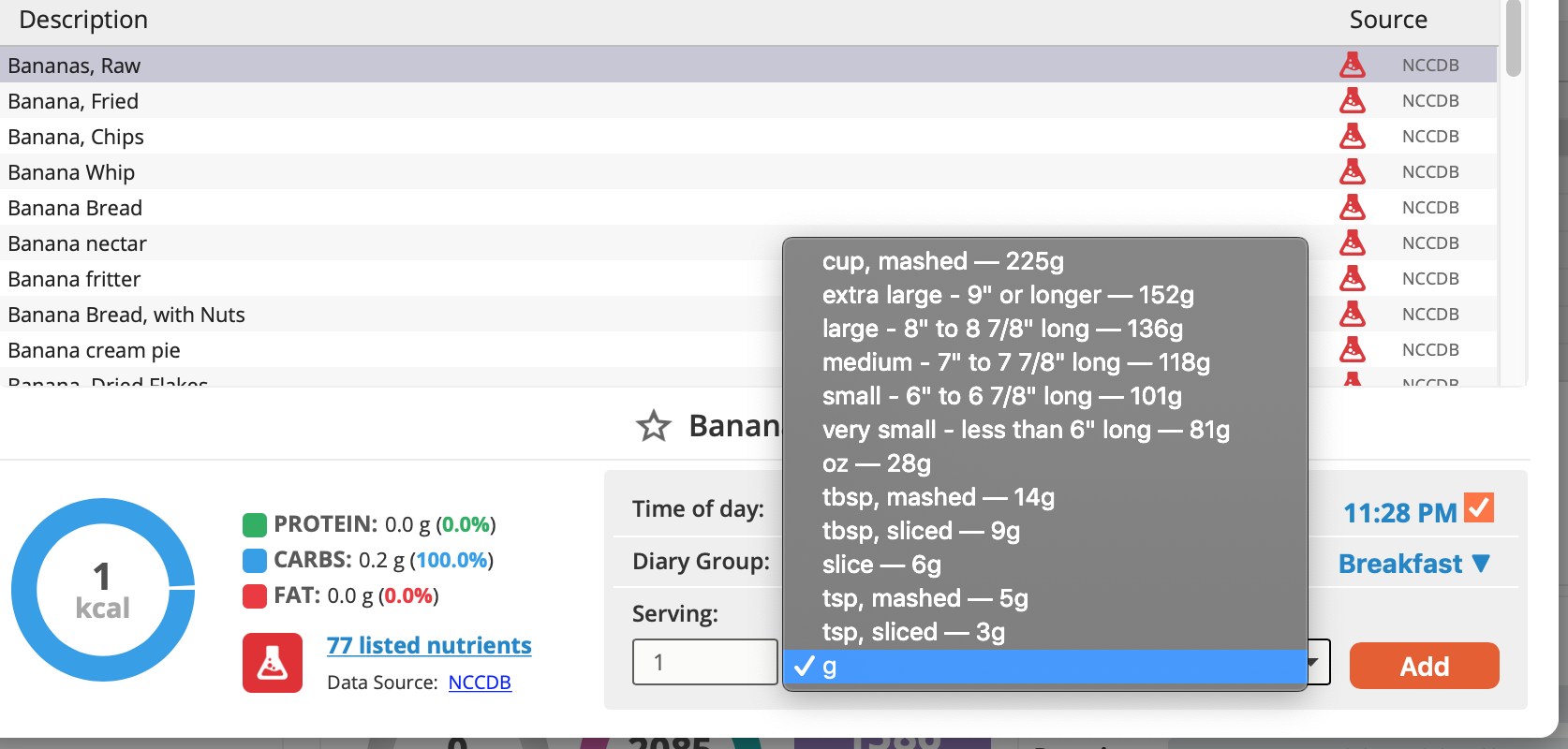The width and height of the screenshot is (1568, 749).
Task: Click the search results vertical scrollbar
Action: click(1513, 39)
